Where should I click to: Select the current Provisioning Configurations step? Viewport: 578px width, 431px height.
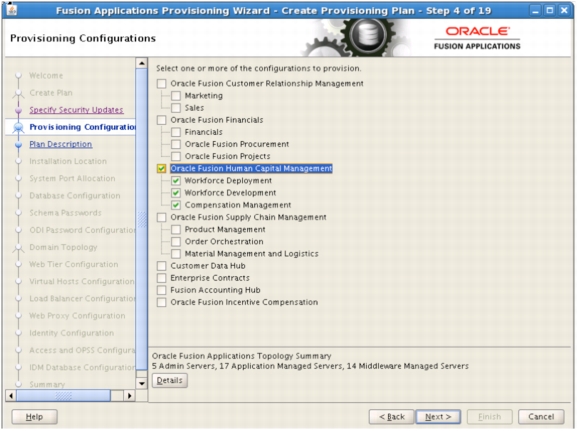coord(83,127)
